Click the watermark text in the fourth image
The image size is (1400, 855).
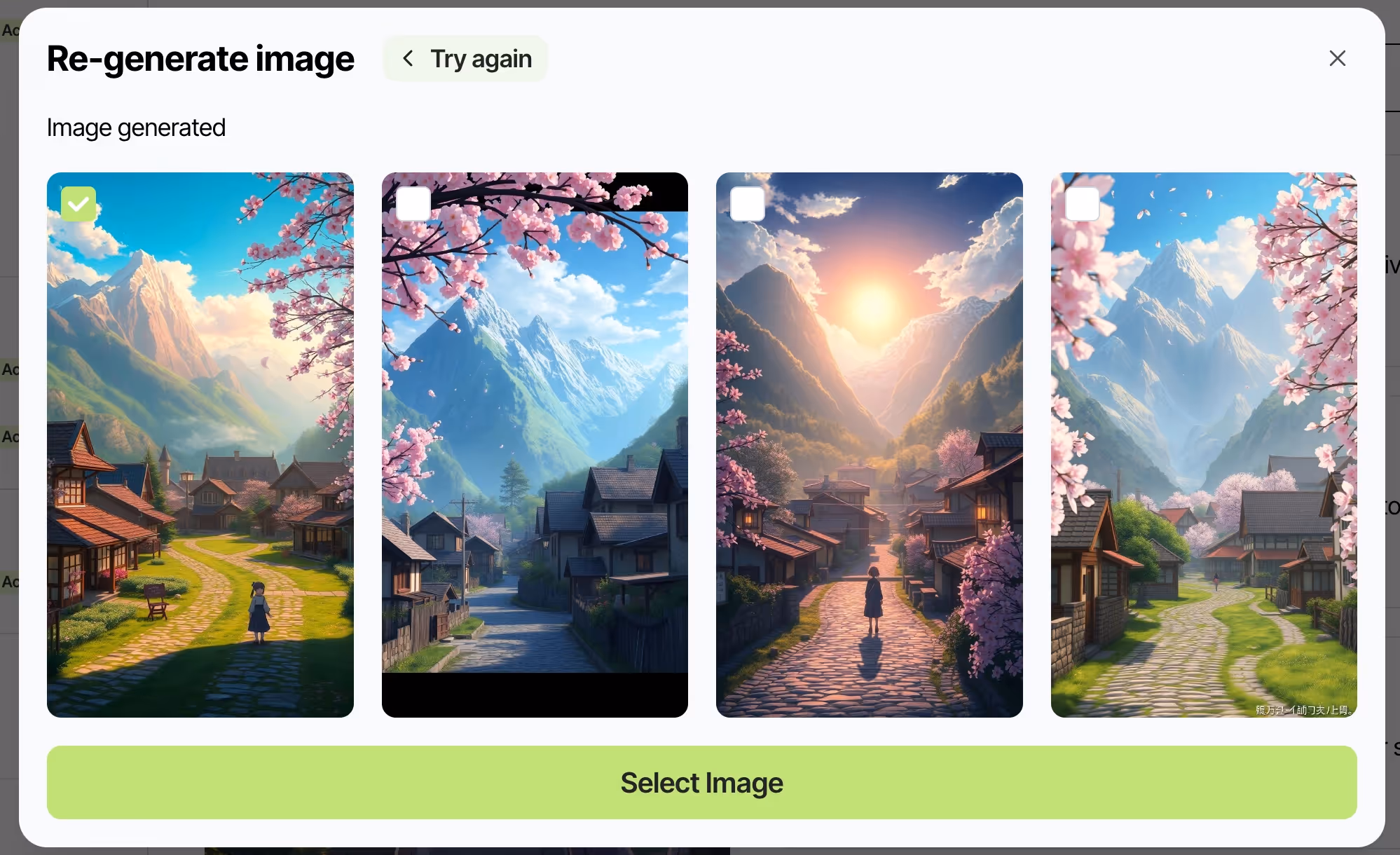(x=1303, y=710)
